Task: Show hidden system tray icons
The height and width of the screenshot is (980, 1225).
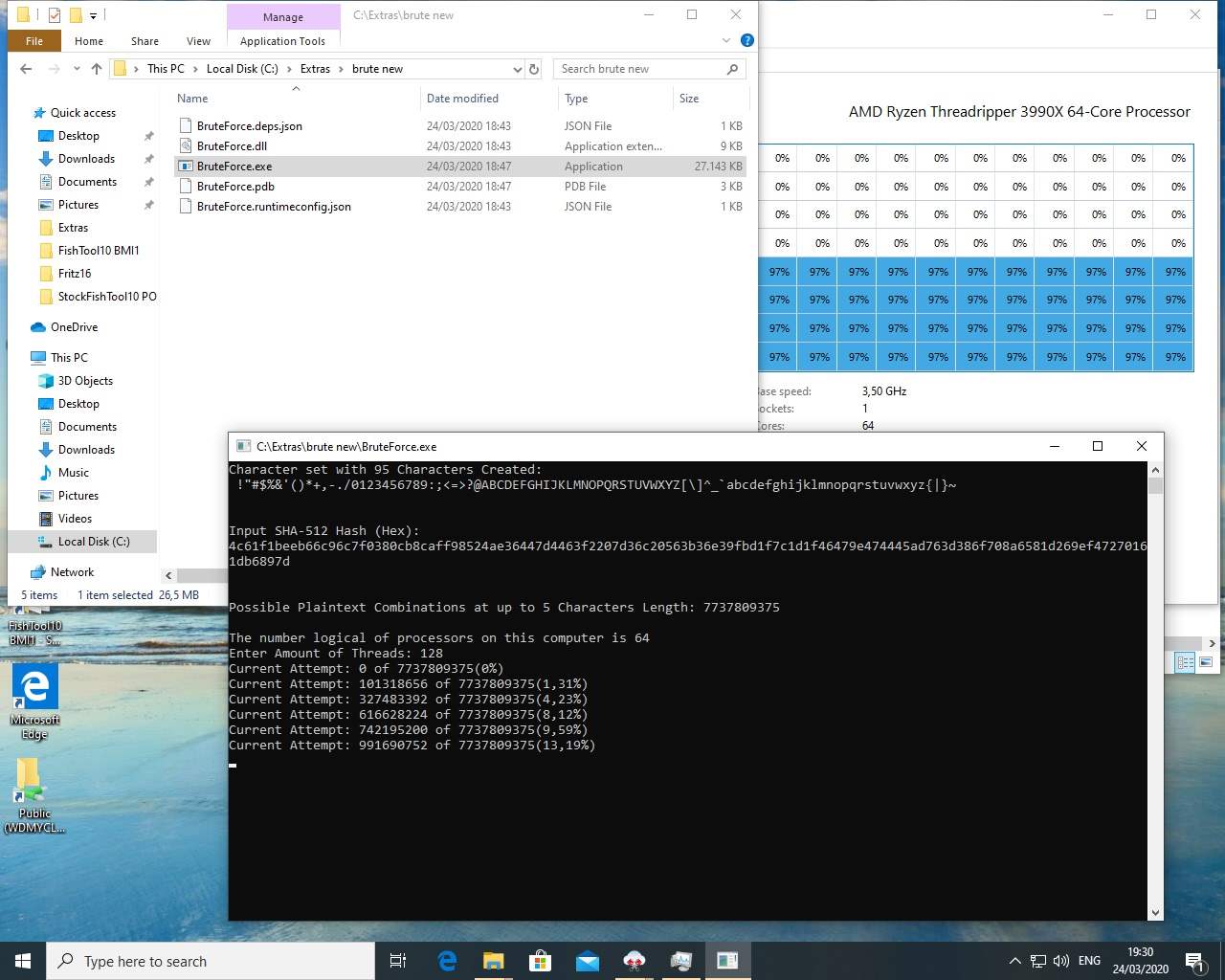Action: [1014, 961]
